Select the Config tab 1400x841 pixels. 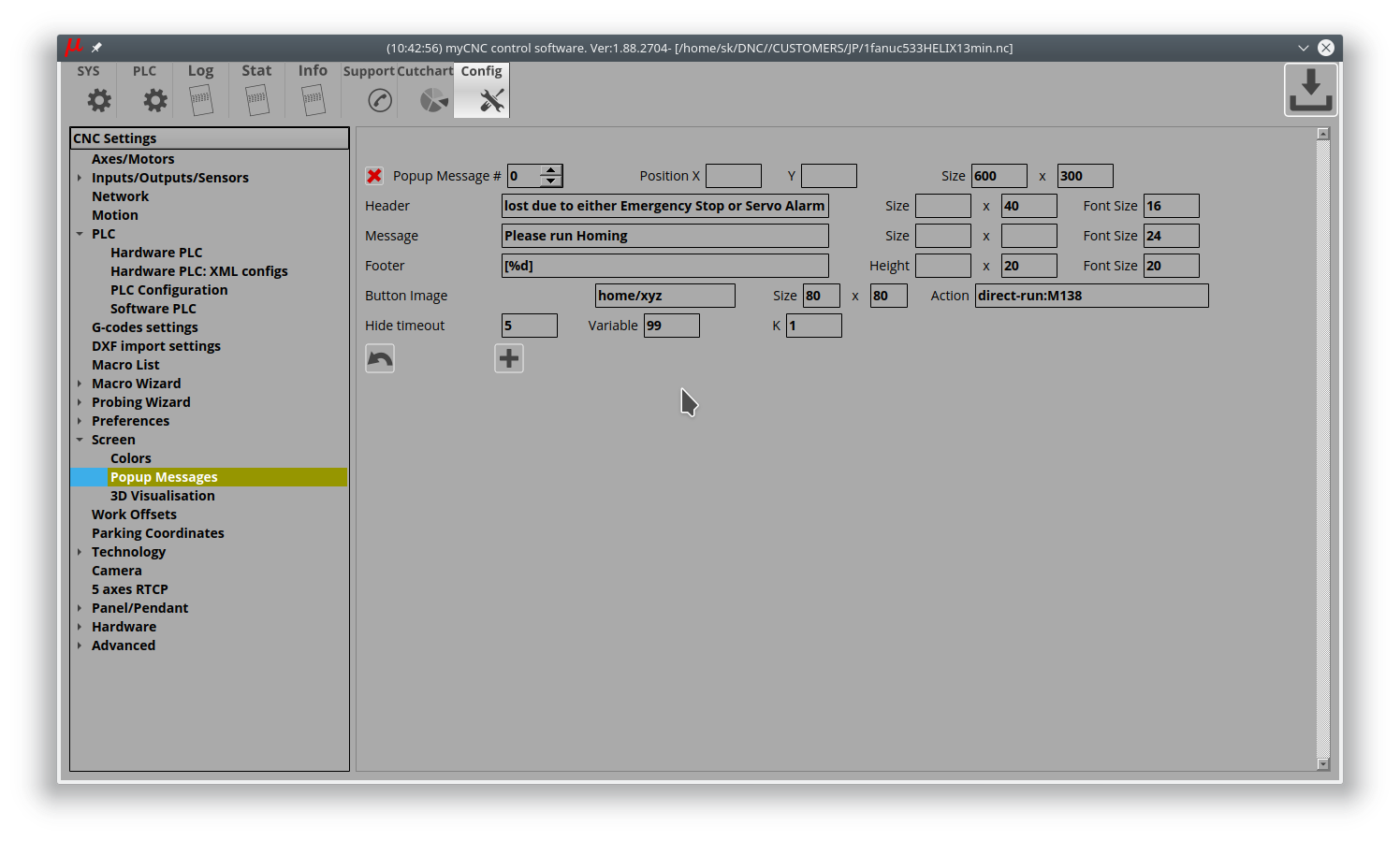click(482, 90)
